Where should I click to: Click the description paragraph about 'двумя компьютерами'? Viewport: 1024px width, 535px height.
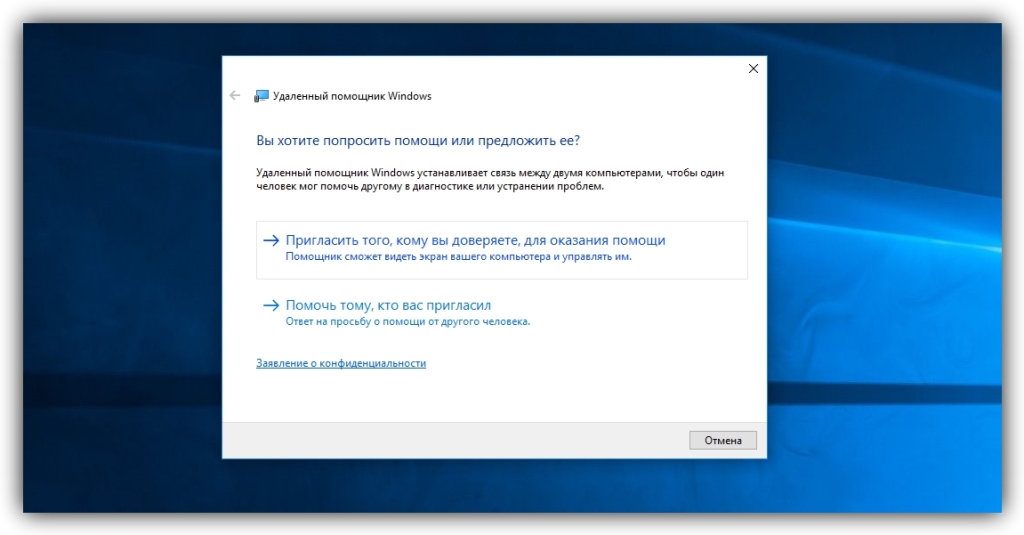tap(490, 180)
